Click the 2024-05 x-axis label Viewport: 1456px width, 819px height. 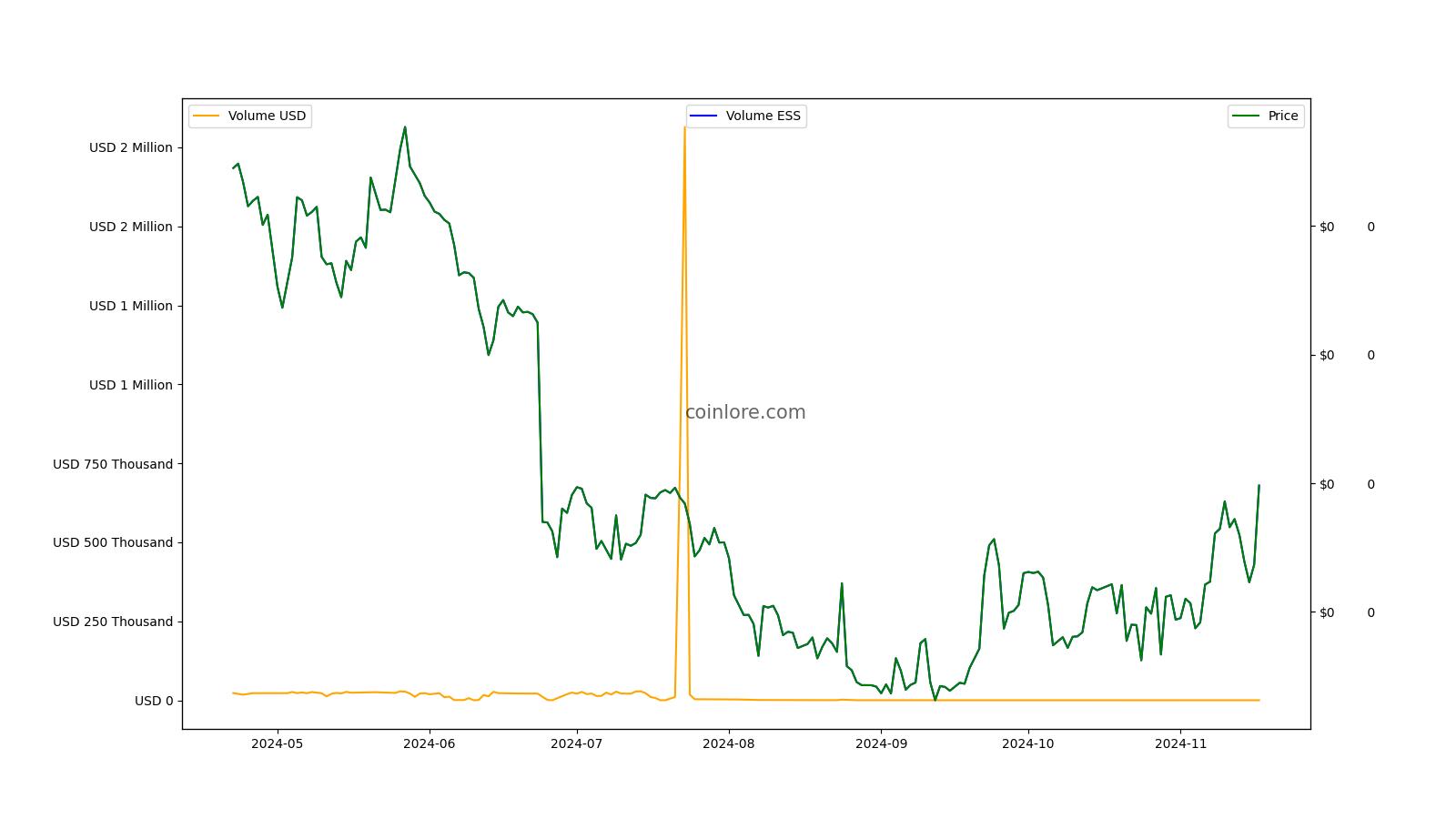pyautogui.click(x=277, y=743)
